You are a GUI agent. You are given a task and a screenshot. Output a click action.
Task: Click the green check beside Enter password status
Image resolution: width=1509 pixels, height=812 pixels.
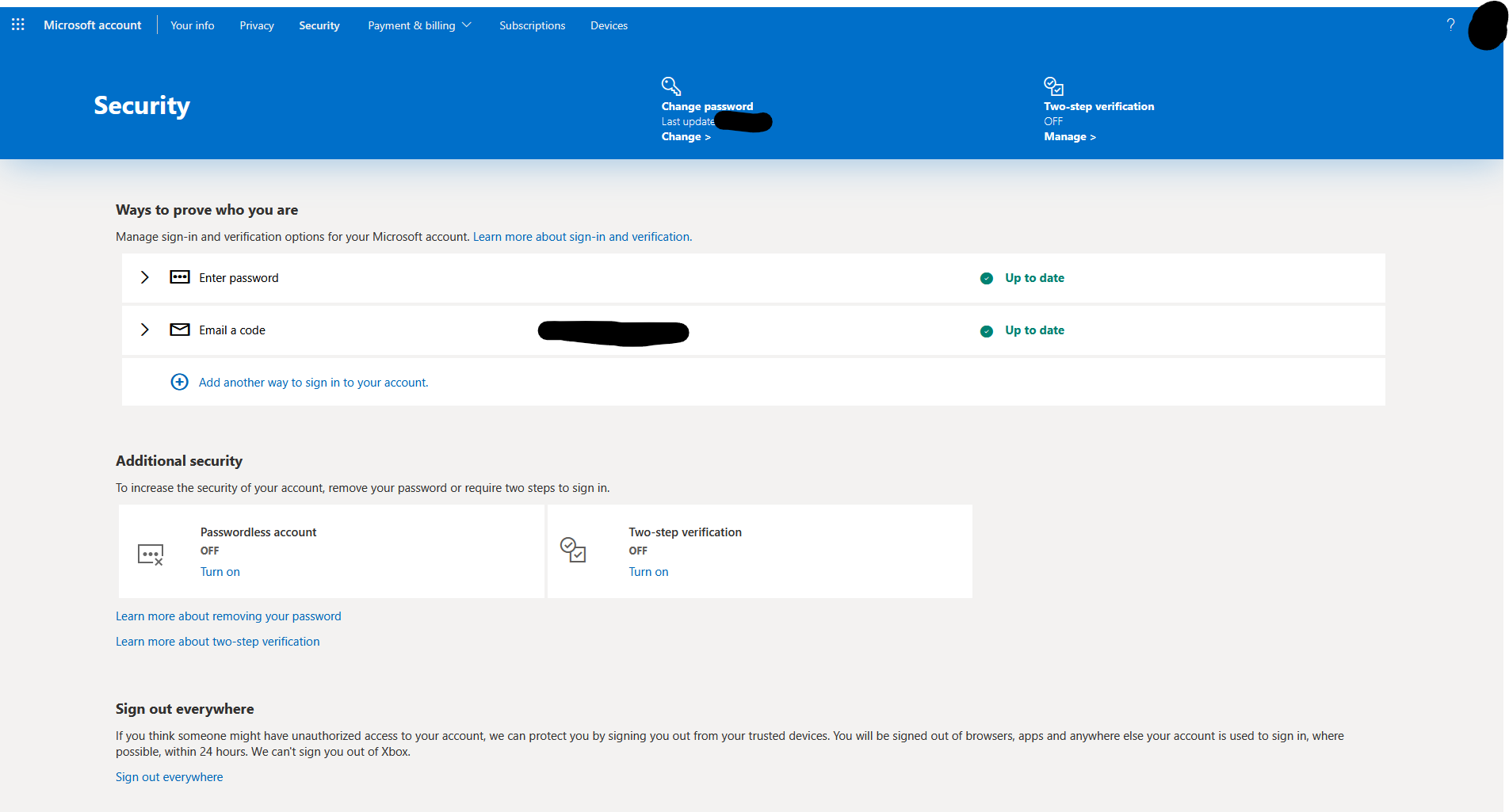pos(987,278)
